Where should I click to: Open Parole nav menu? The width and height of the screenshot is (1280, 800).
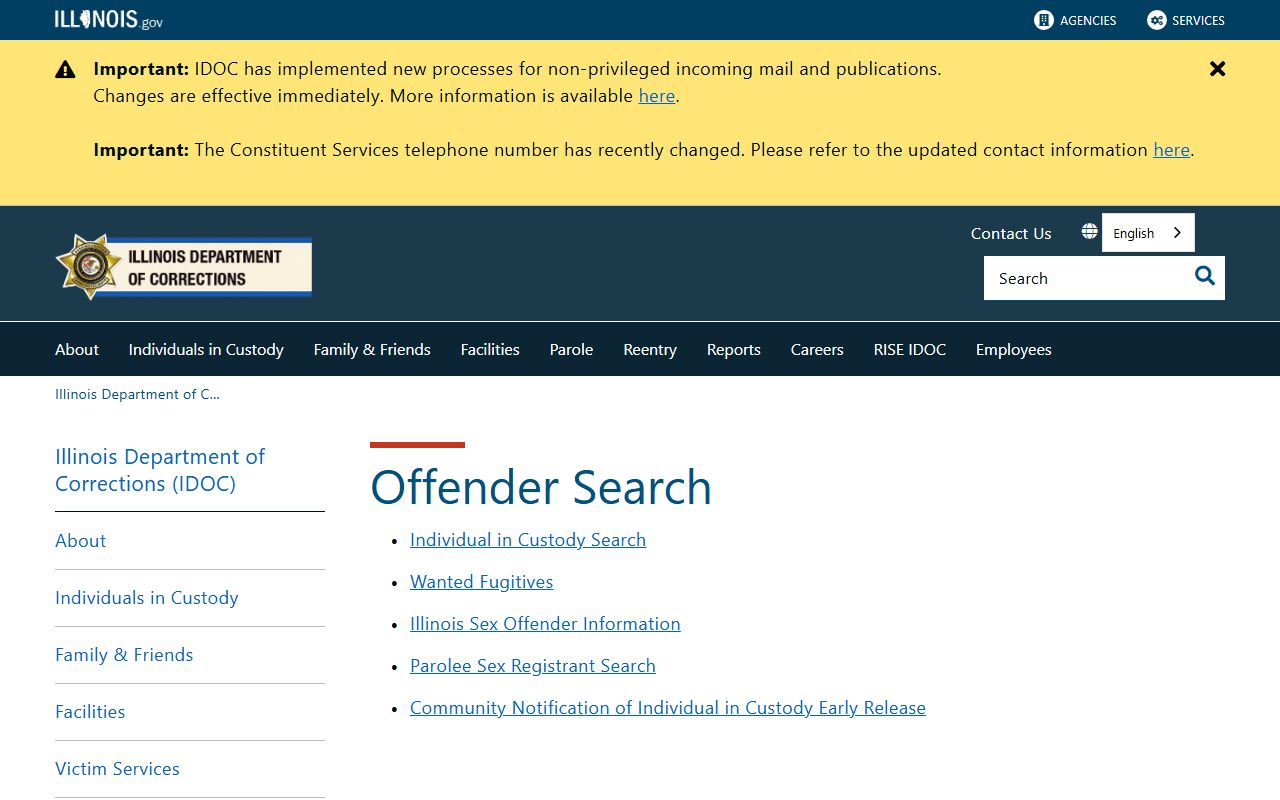571,349
